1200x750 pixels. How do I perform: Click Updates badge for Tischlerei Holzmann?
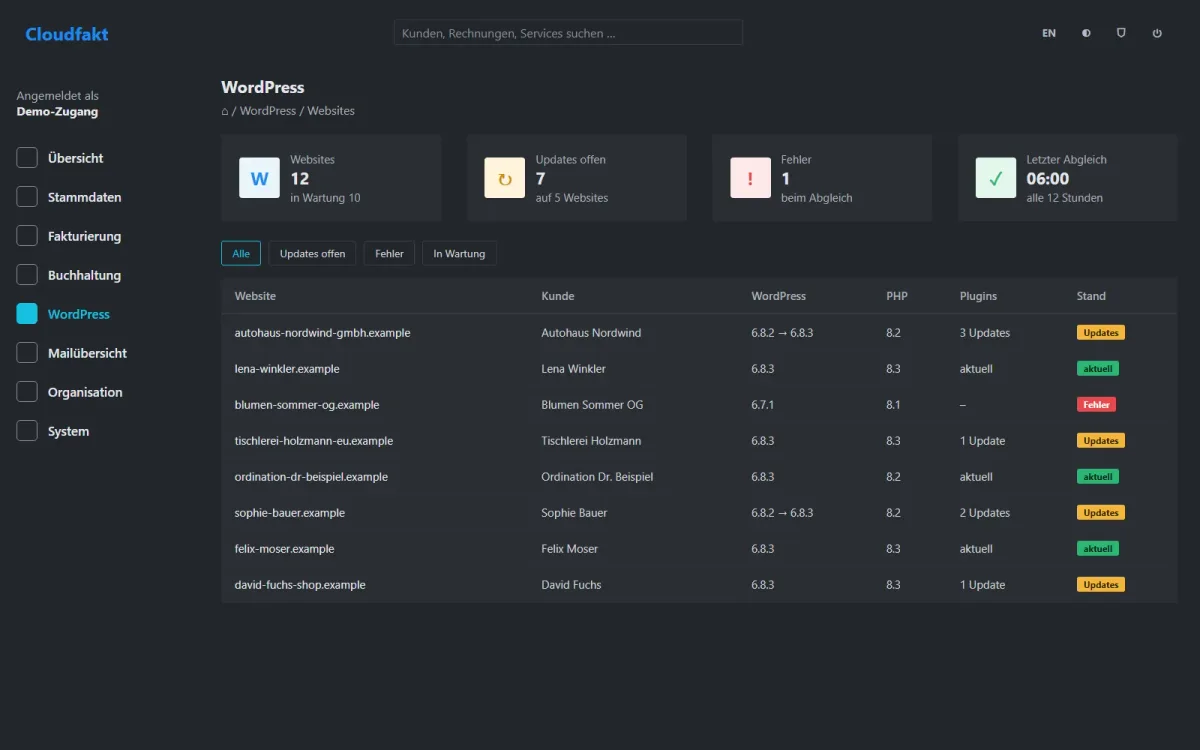[1101, 440]
